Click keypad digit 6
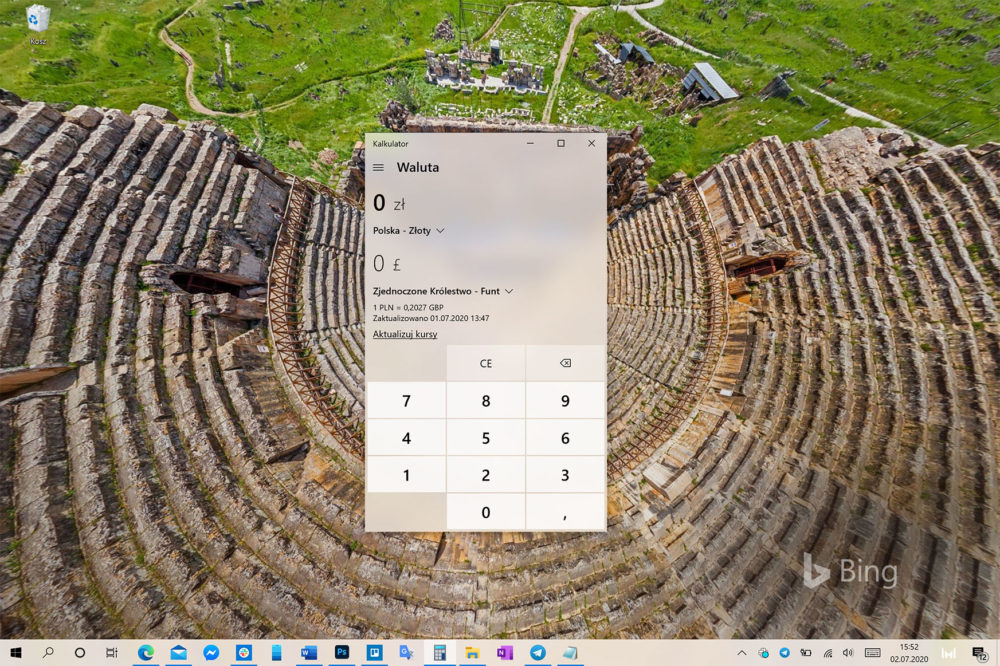 click(x=565, y=438)
